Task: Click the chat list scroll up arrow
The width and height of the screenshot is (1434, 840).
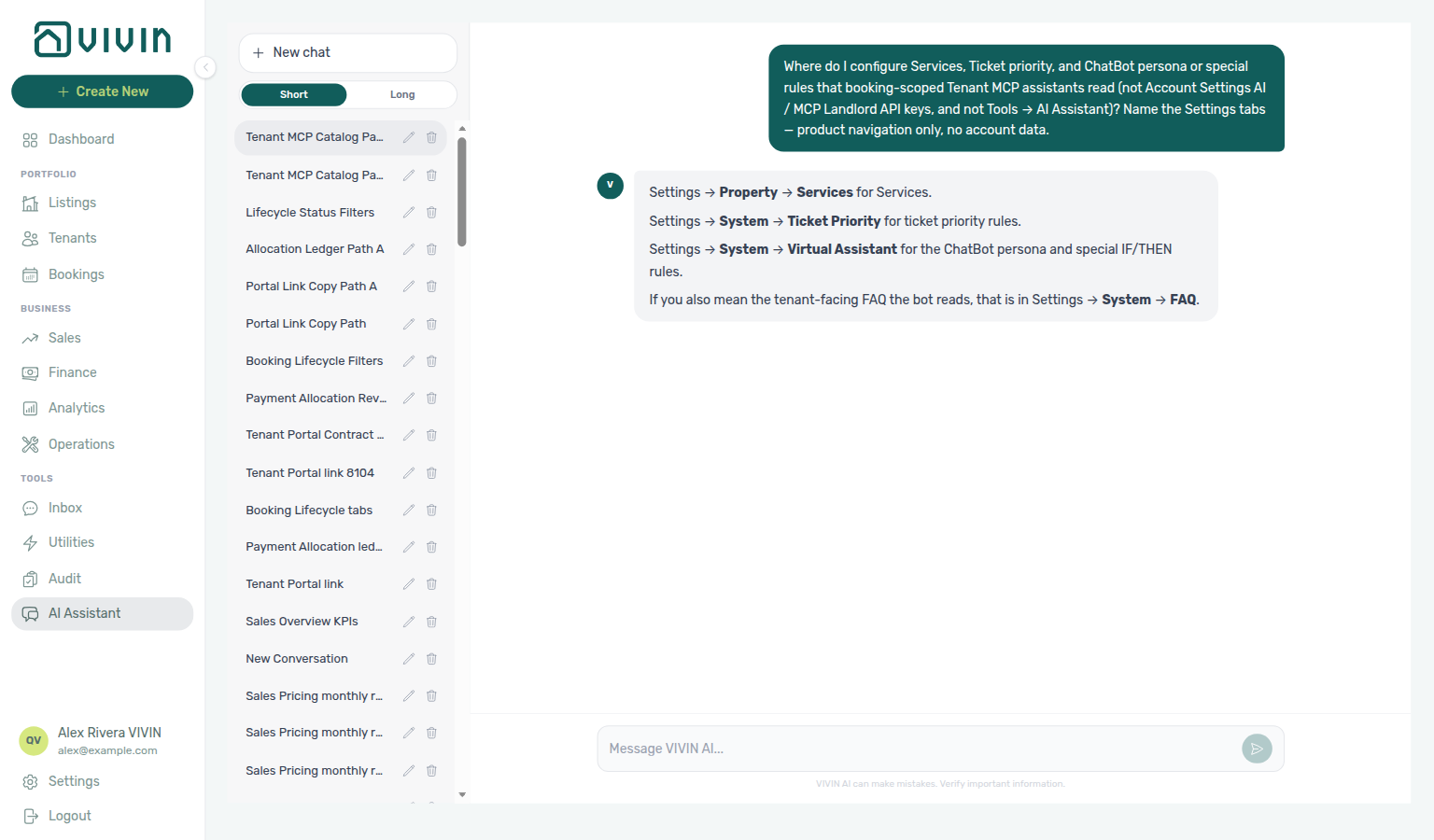Action: click(x=462, y=129)
